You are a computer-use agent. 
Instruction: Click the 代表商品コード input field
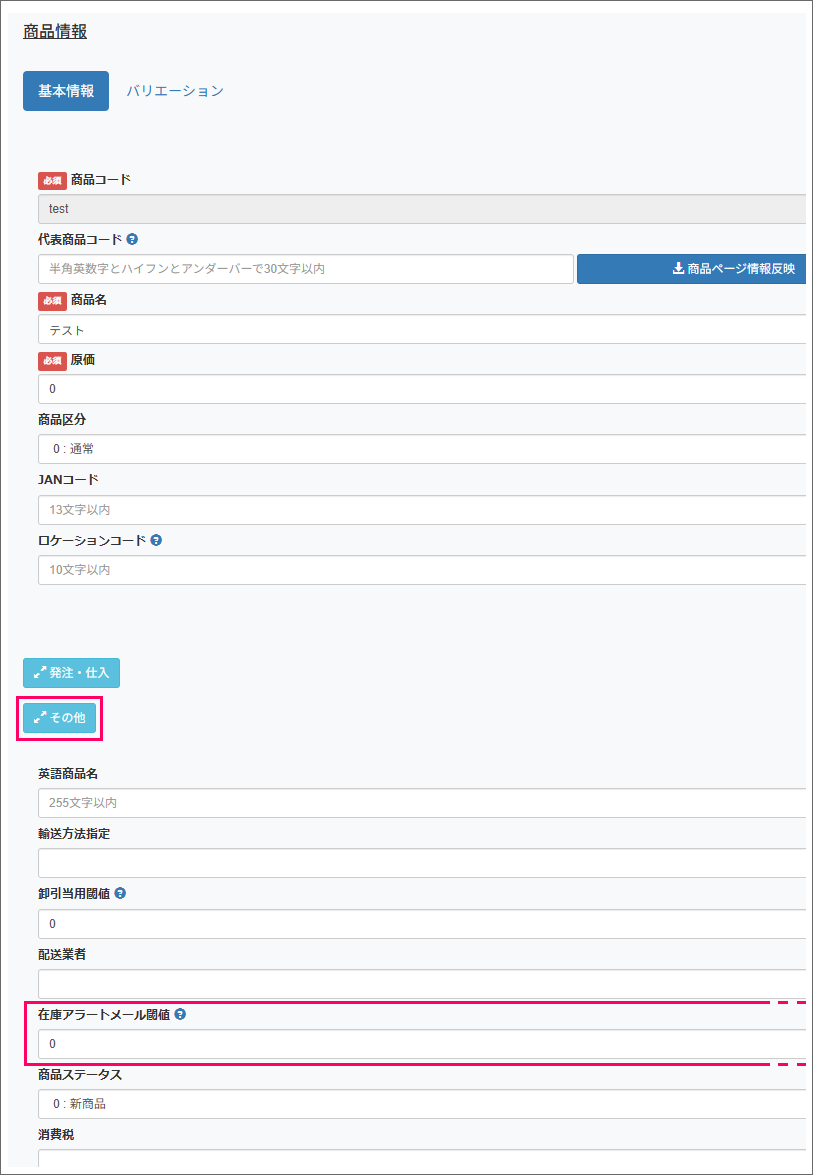click(x=305, y=269)
